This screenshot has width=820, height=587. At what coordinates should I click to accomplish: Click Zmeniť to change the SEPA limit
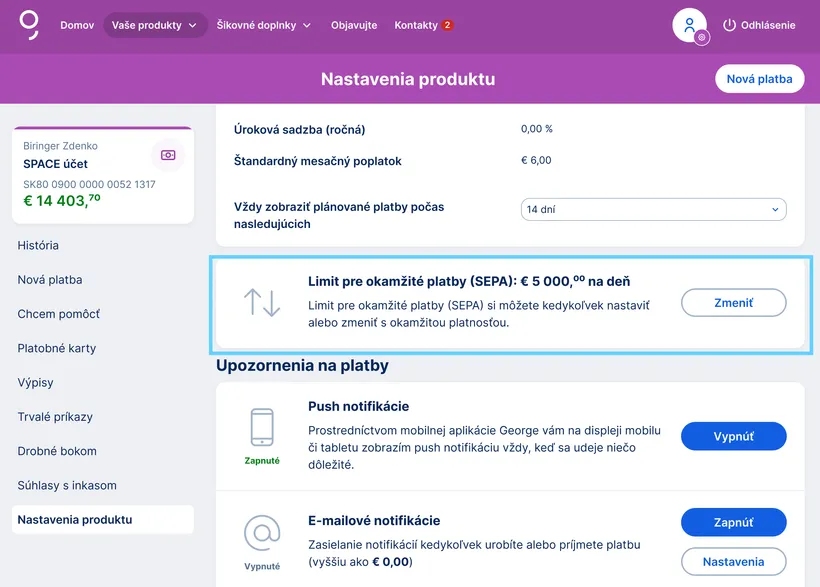tap(733, 302)
